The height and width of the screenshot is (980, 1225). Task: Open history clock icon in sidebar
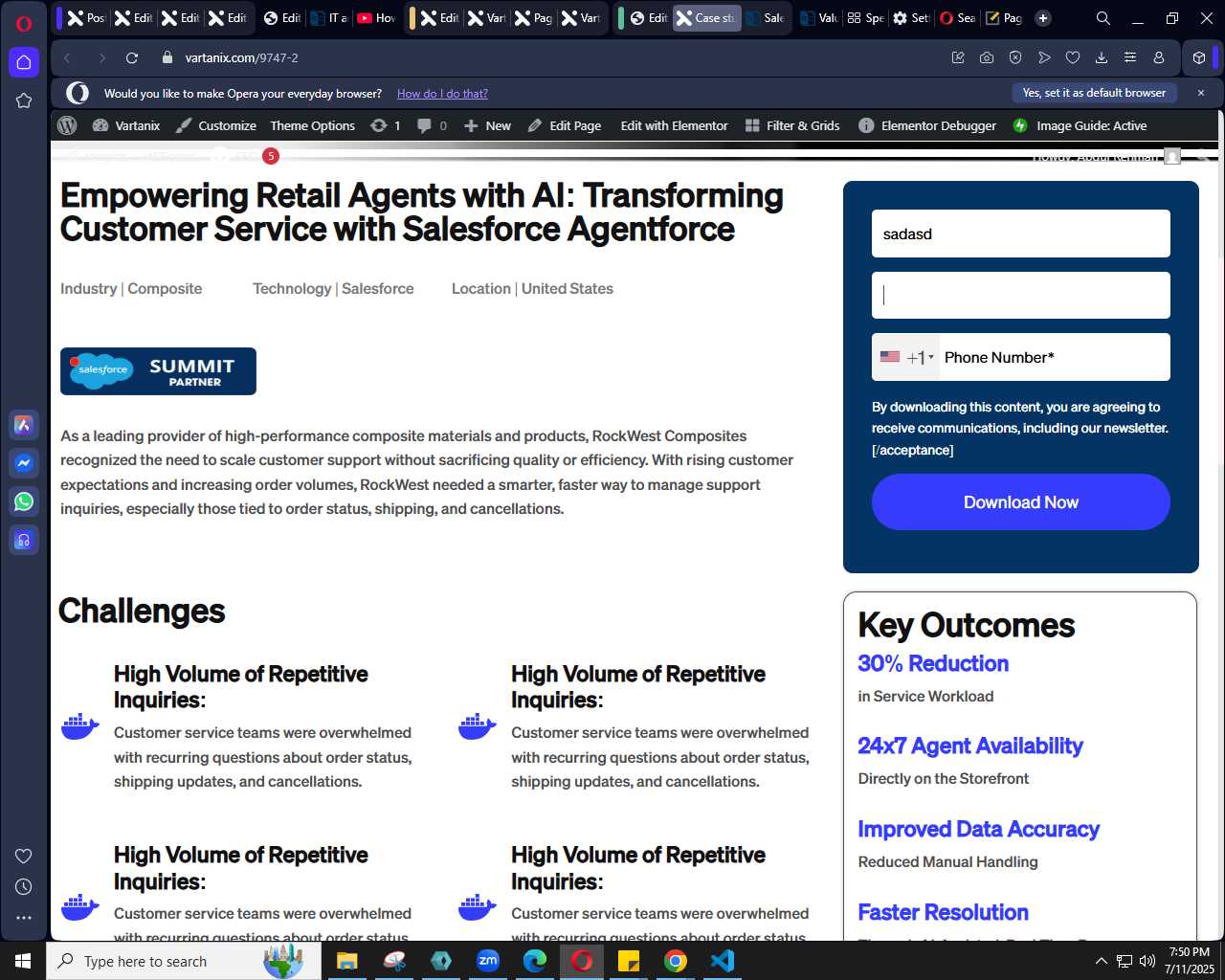coord(24,887)
